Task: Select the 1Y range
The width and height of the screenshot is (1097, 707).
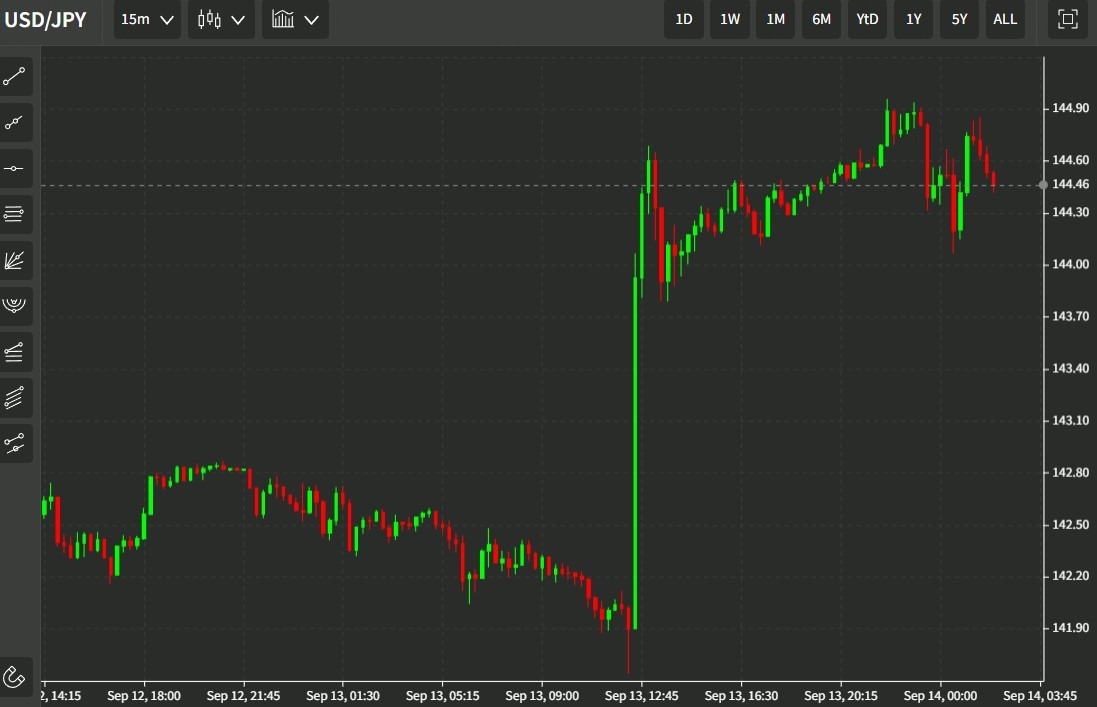Action: pos(914,19)
